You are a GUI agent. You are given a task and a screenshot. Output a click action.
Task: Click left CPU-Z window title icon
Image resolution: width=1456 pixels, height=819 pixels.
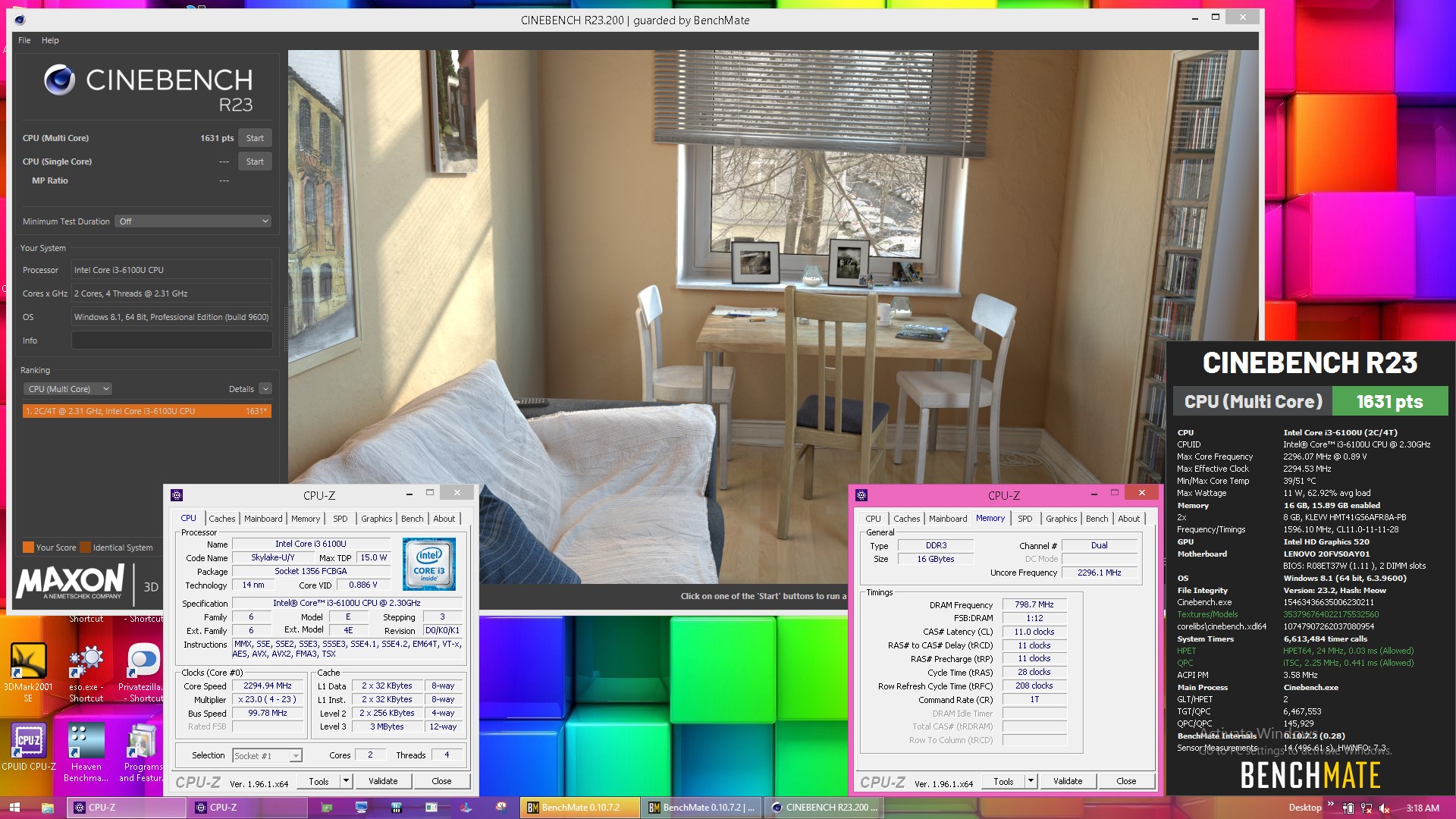click(x=177, y=495)
